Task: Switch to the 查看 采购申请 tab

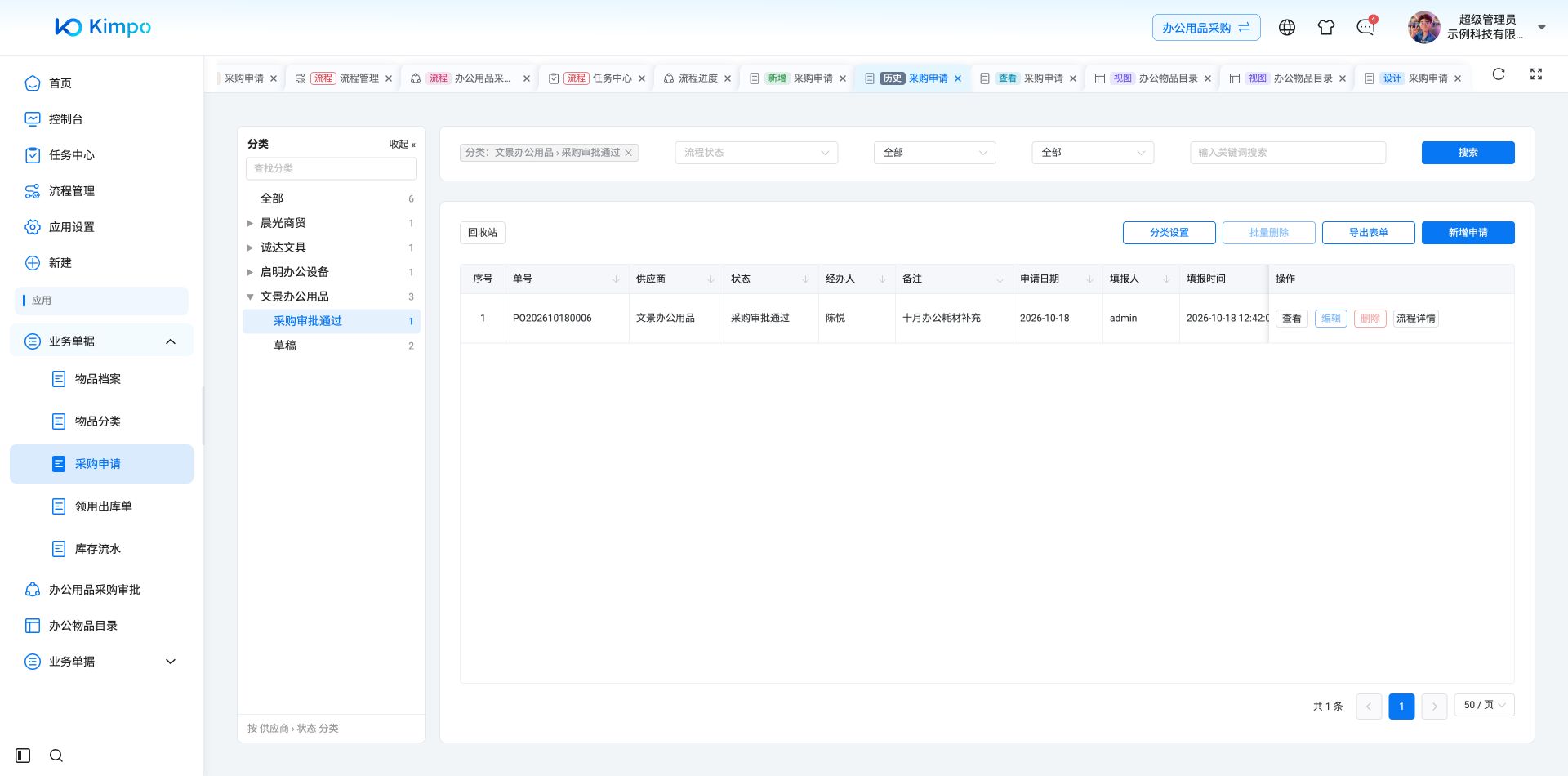Action: pyautogui.click(x=1029, y=78)
